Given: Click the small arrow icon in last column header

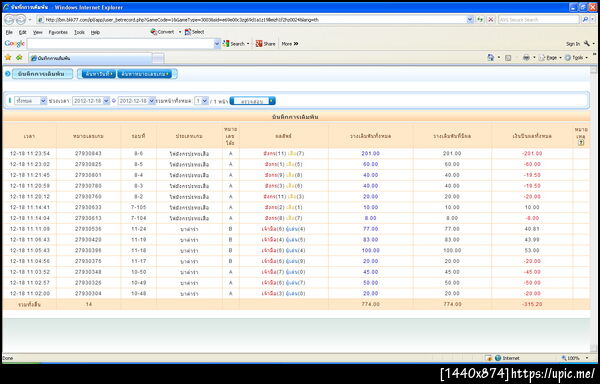Looking at the screenshot, I should [581, 142].
